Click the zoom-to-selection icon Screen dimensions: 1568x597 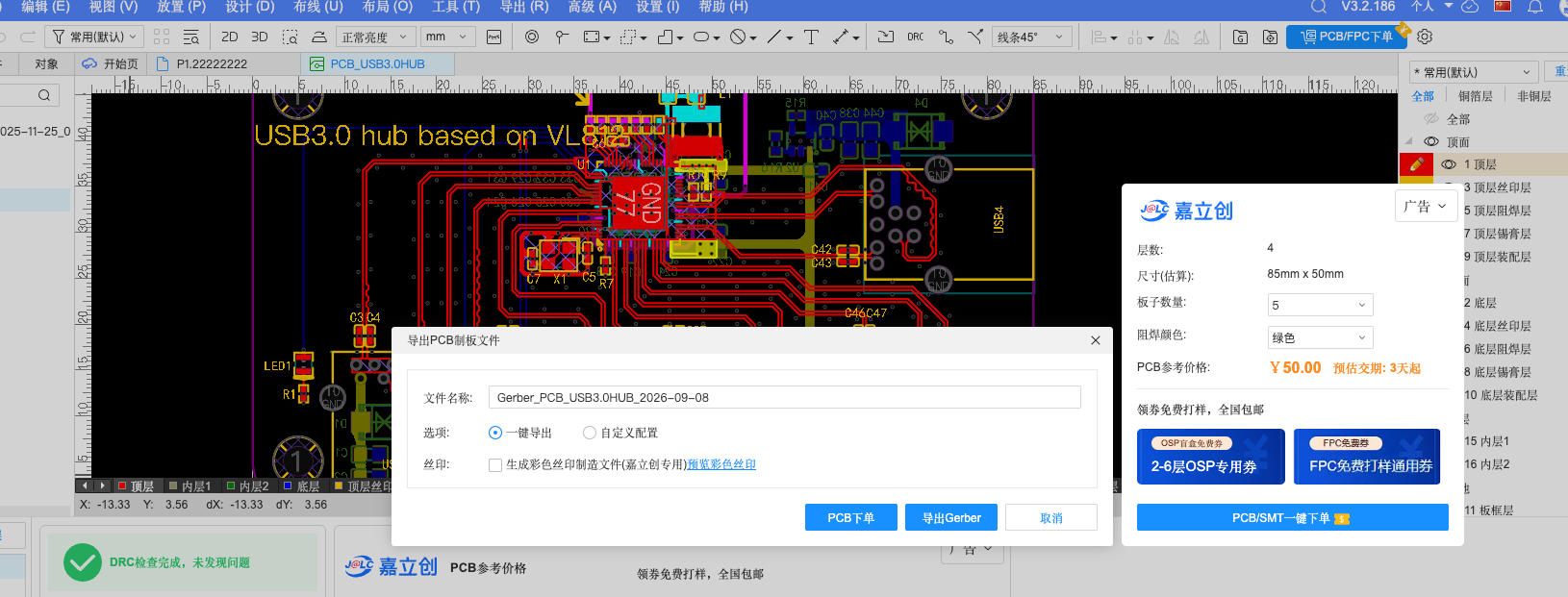290,37
